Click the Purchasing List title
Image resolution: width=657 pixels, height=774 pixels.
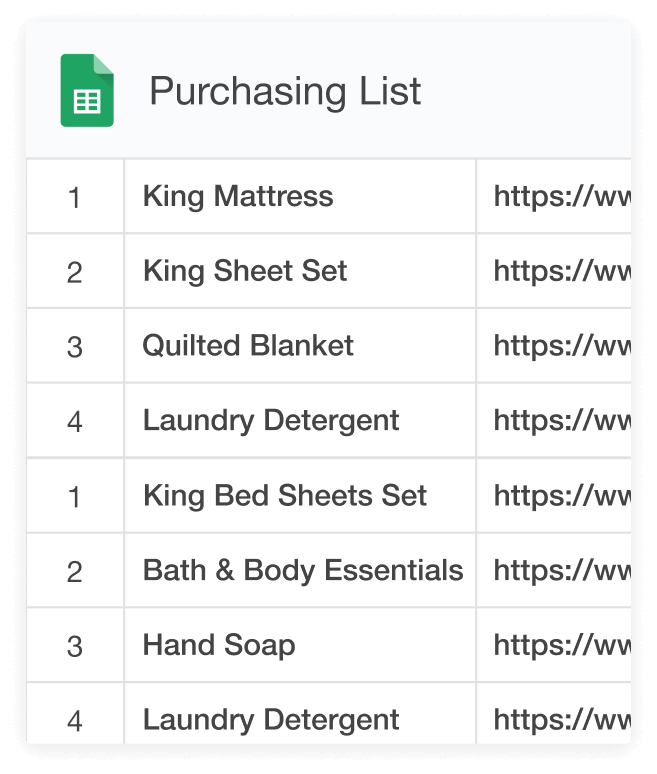click(x=285, y=92)
